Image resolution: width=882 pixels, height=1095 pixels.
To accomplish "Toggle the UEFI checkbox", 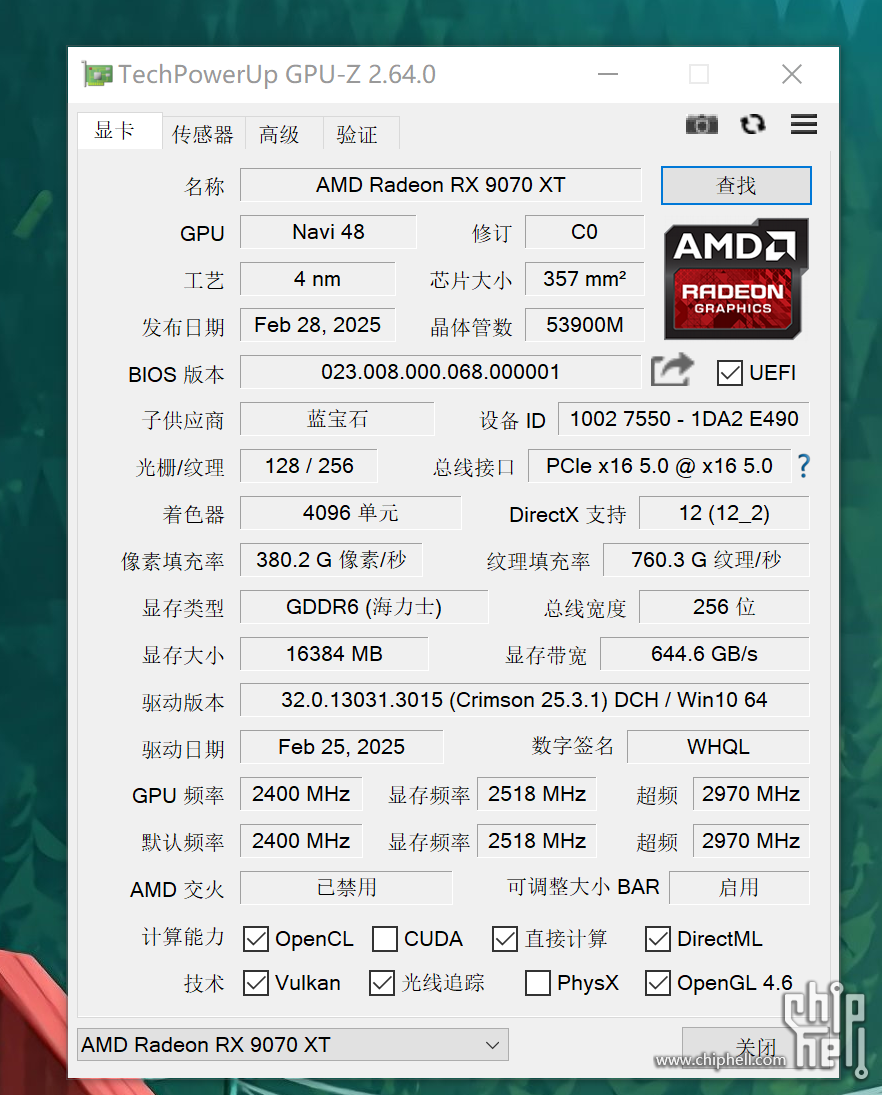I will tap(730, 373).
